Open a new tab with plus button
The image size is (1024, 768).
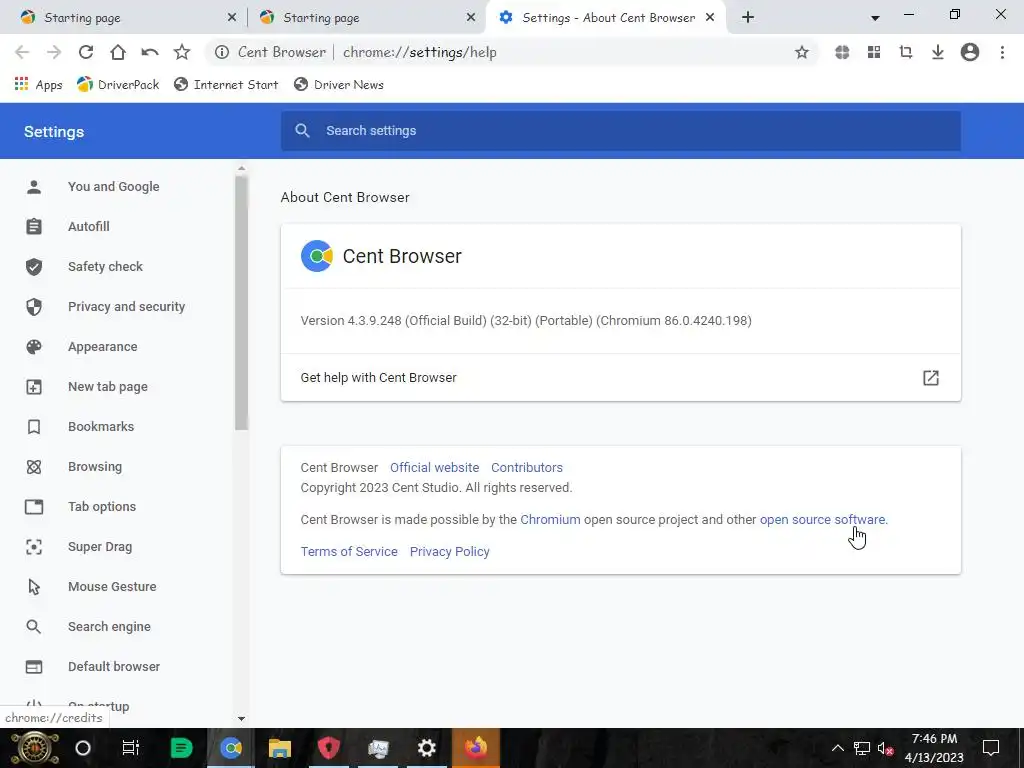coord(748,18)
